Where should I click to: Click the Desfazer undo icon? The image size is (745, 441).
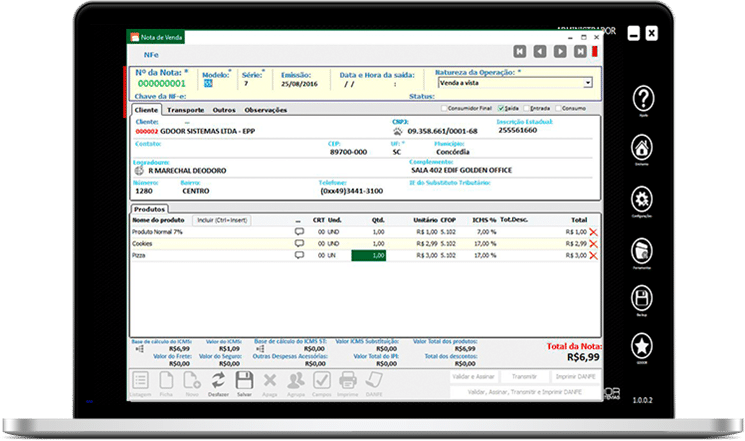point(217,381)
